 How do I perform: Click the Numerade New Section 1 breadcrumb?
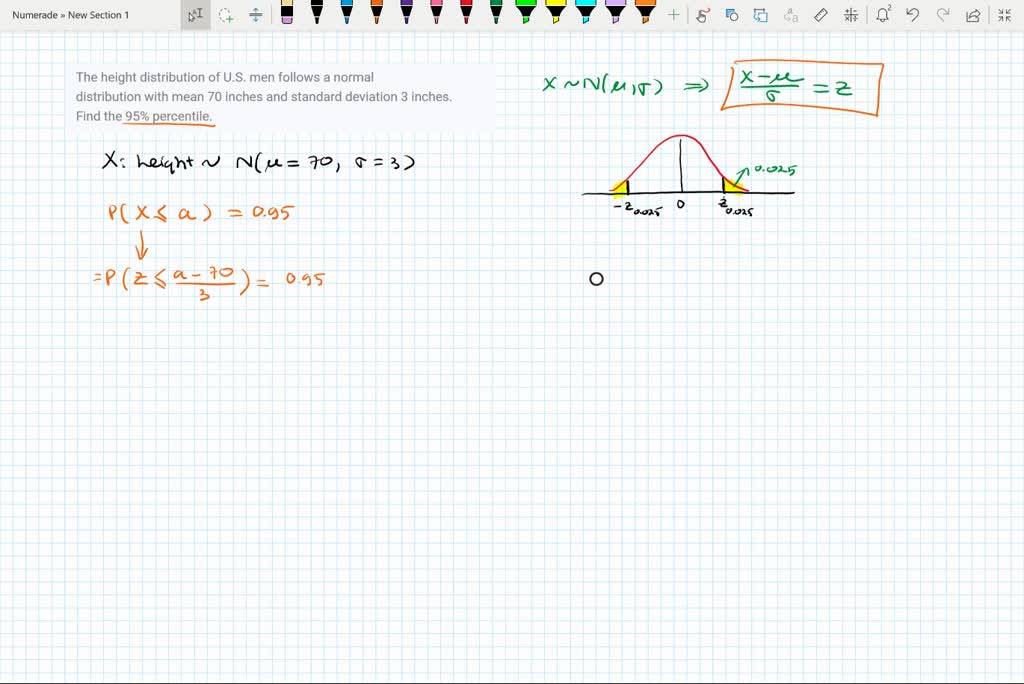(x=71, y=15)
